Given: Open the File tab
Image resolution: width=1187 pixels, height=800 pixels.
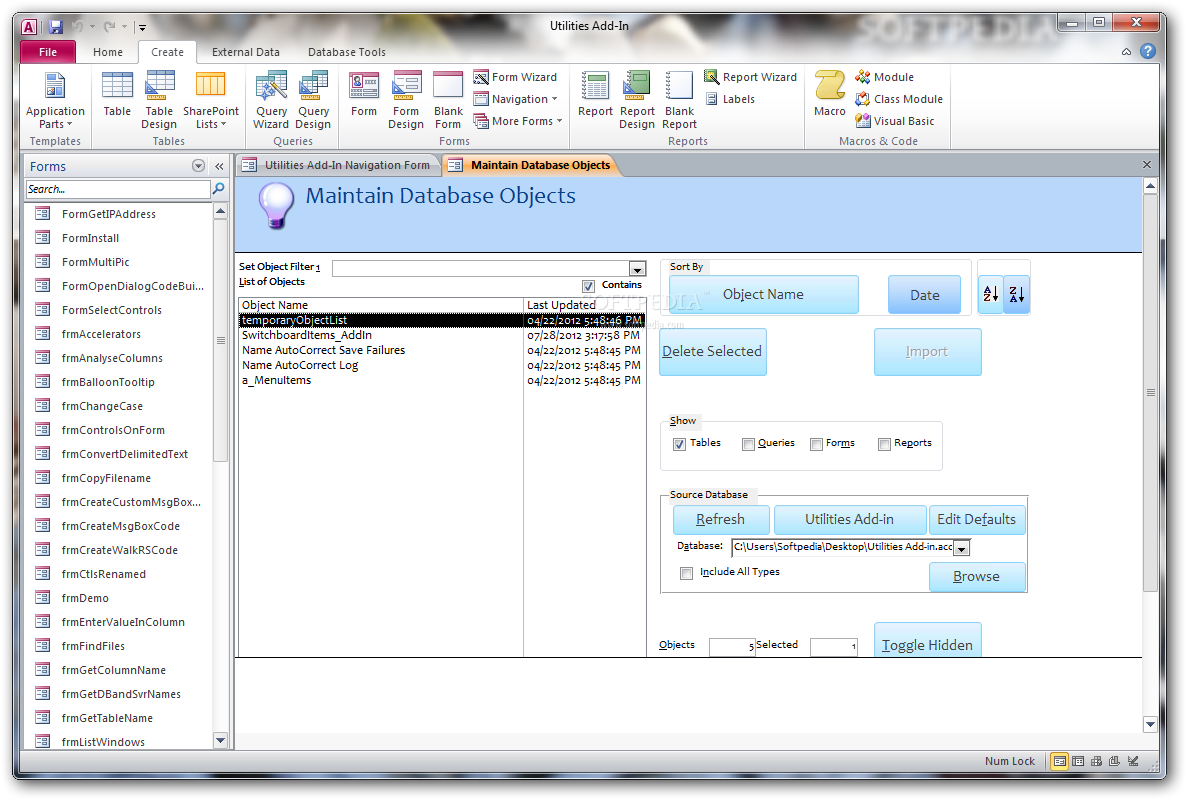Looking at the screenshot, I should (x=48, y=51).
